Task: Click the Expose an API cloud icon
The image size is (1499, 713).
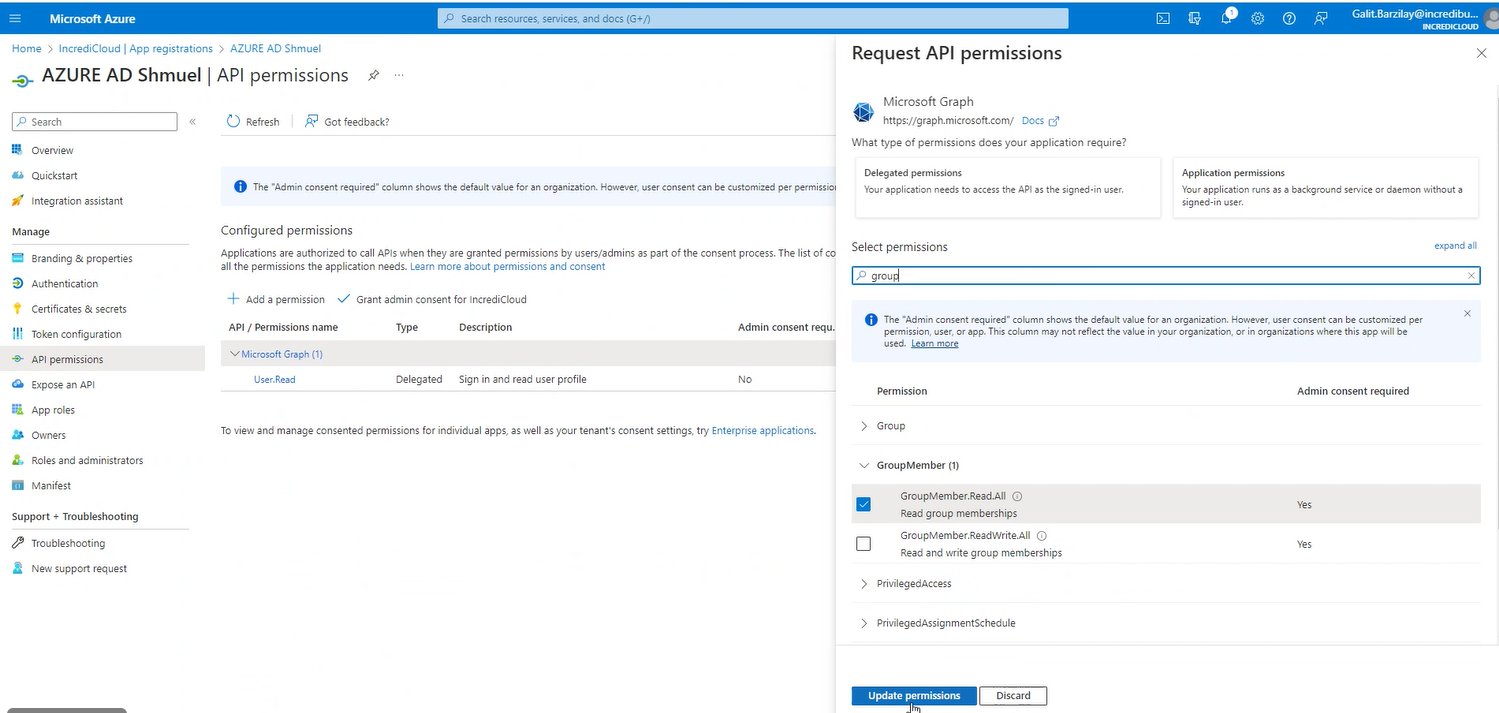Action: 18,384
